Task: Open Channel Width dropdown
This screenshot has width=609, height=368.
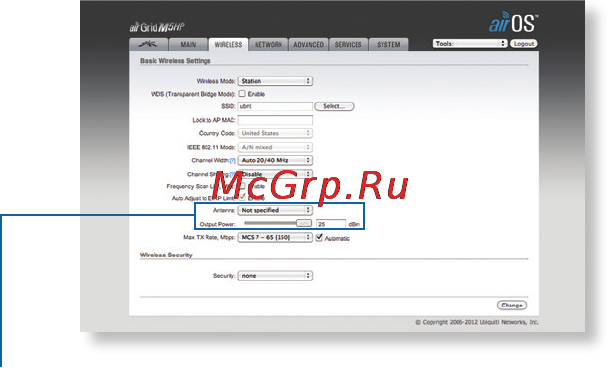Action: [275, 160]
